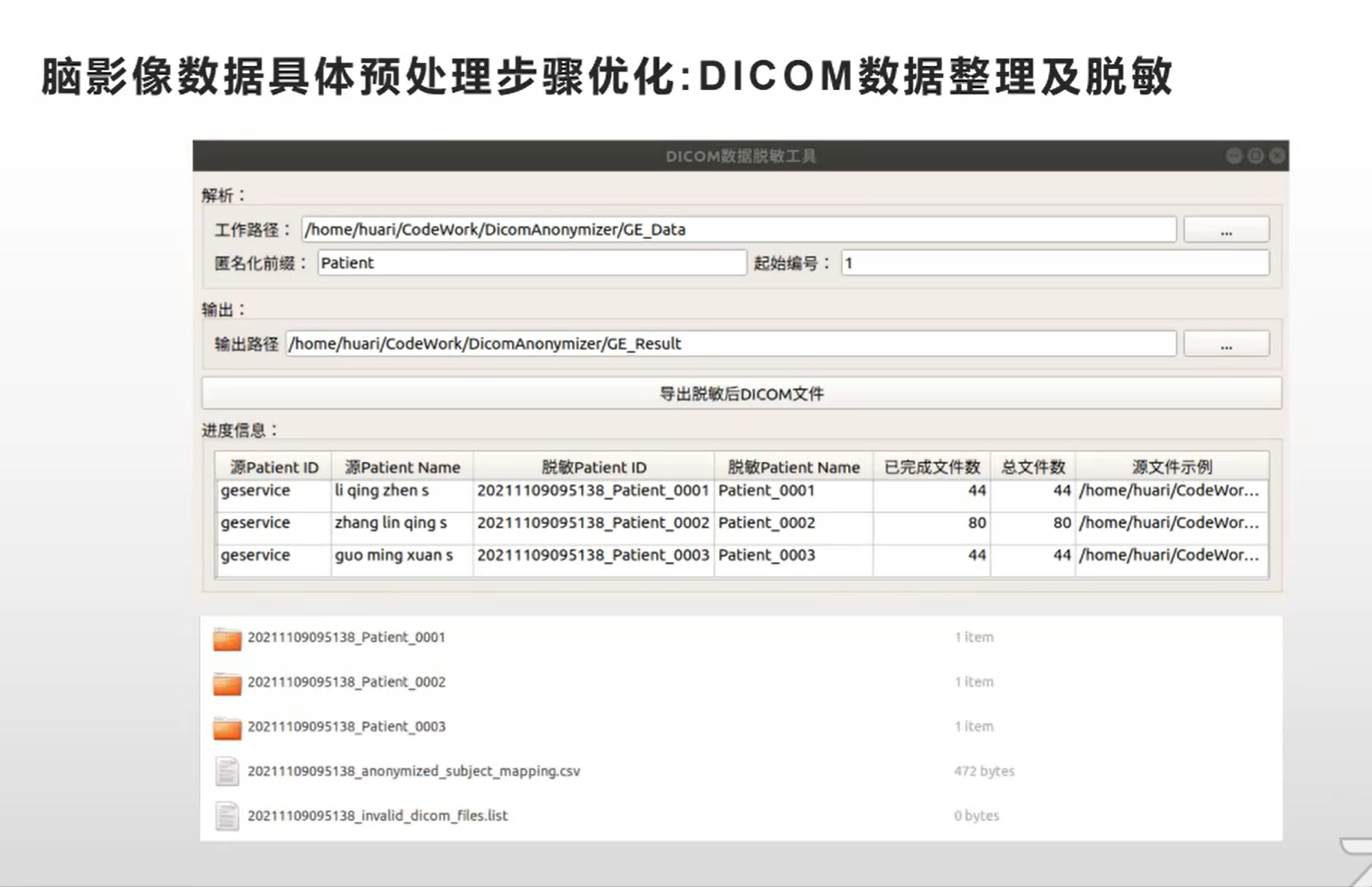Maximize the DICOM数据脱敏工具 window

coord(1255,156)
